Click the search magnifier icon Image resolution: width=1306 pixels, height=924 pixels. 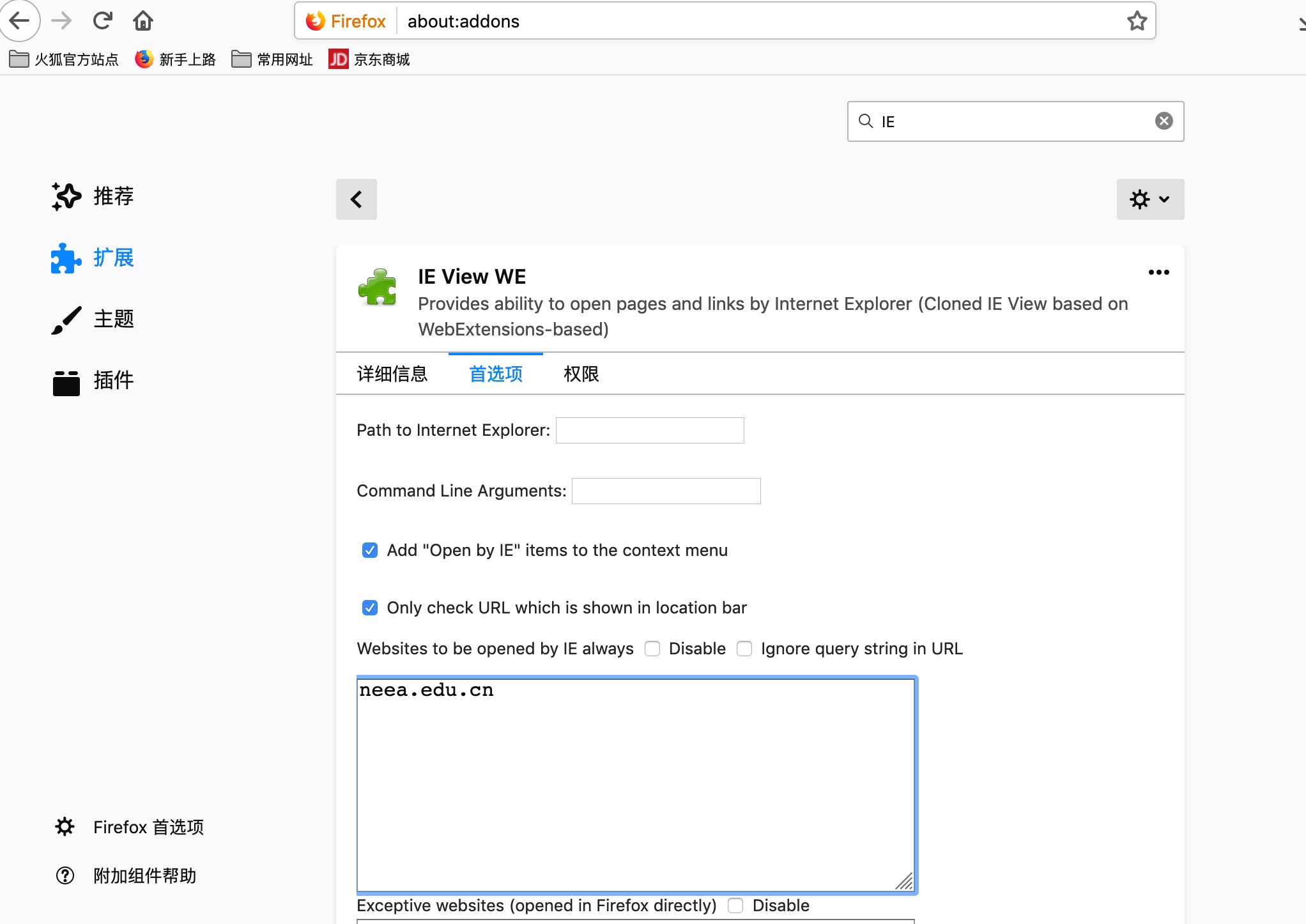pyautogui.click(x=866, y=121)
